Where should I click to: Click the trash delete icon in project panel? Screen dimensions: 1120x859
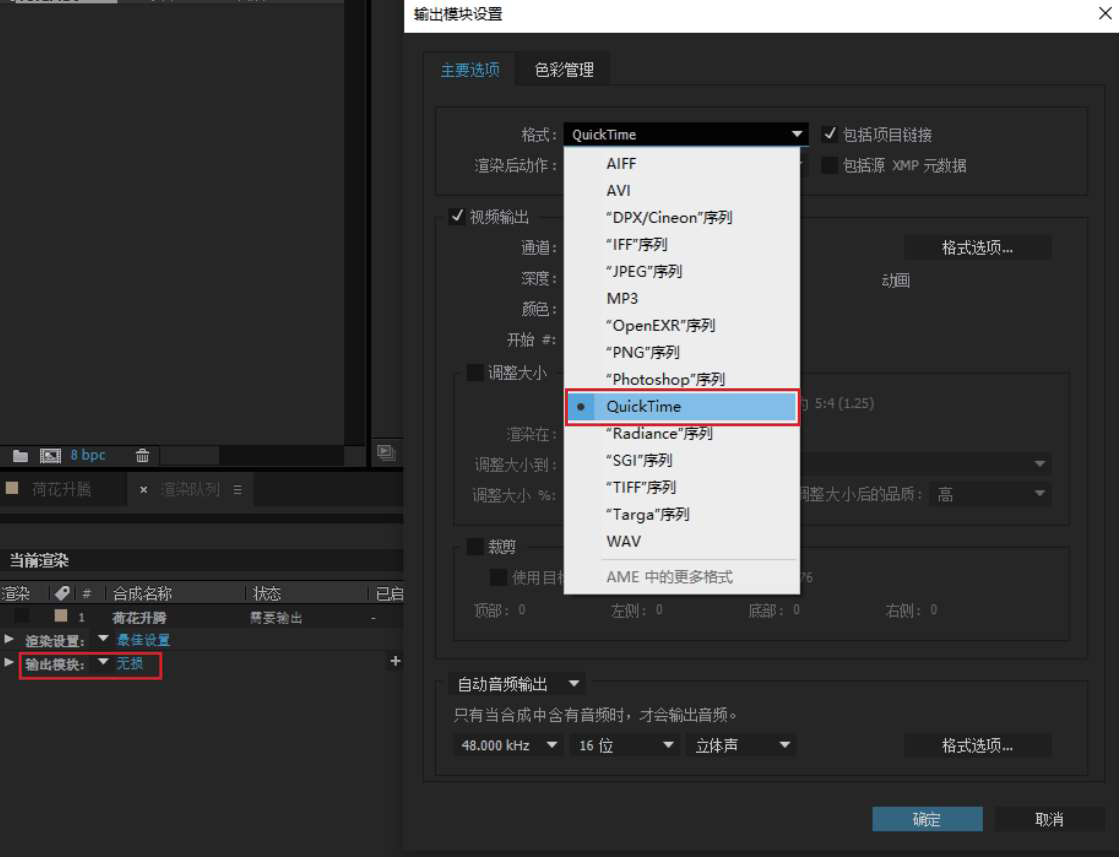[x=142, y=455]
